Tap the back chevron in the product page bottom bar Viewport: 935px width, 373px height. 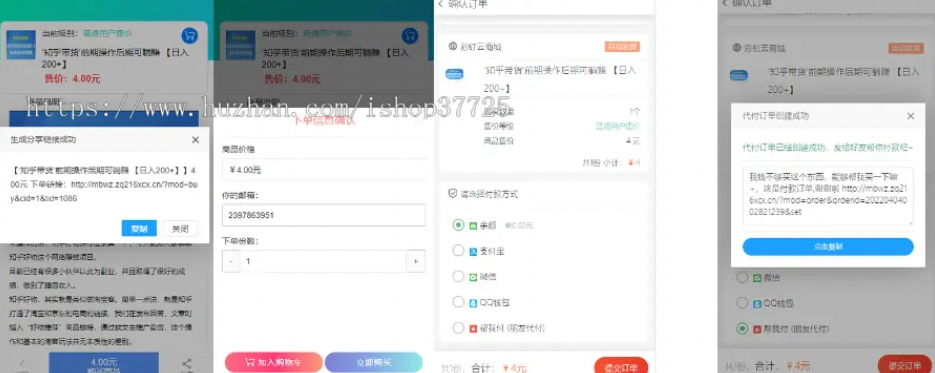click(22, 362)
